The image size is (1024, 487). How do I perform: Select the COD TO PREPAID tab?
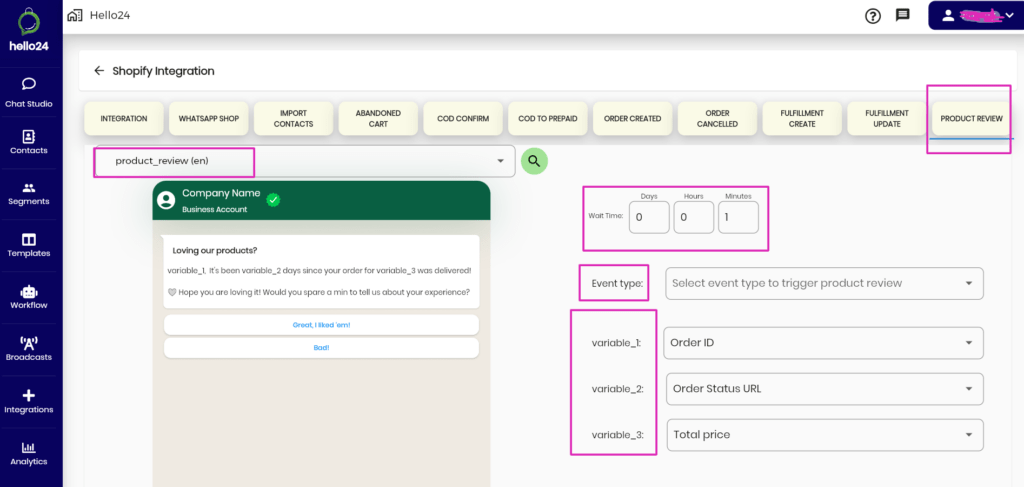coord(548,119)
